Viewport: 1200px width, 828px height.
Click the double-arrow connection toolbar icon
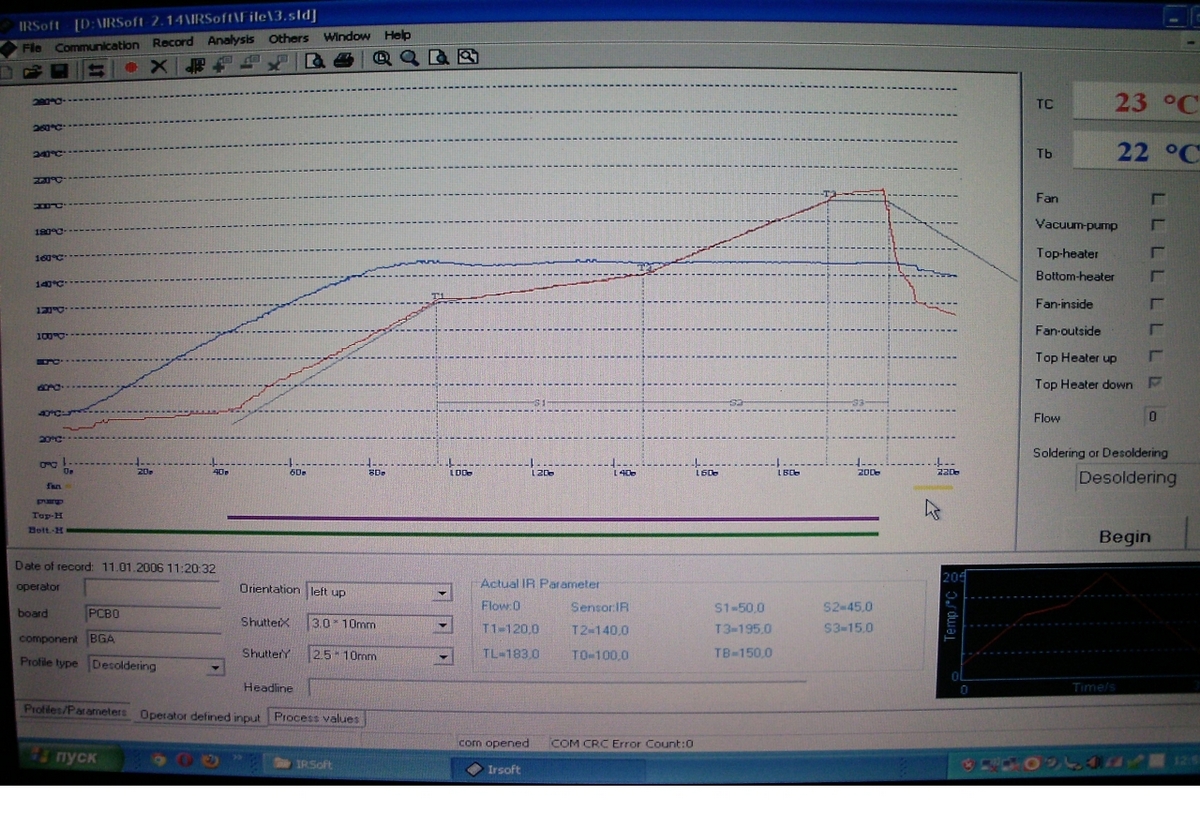click(x=96, y=68)
